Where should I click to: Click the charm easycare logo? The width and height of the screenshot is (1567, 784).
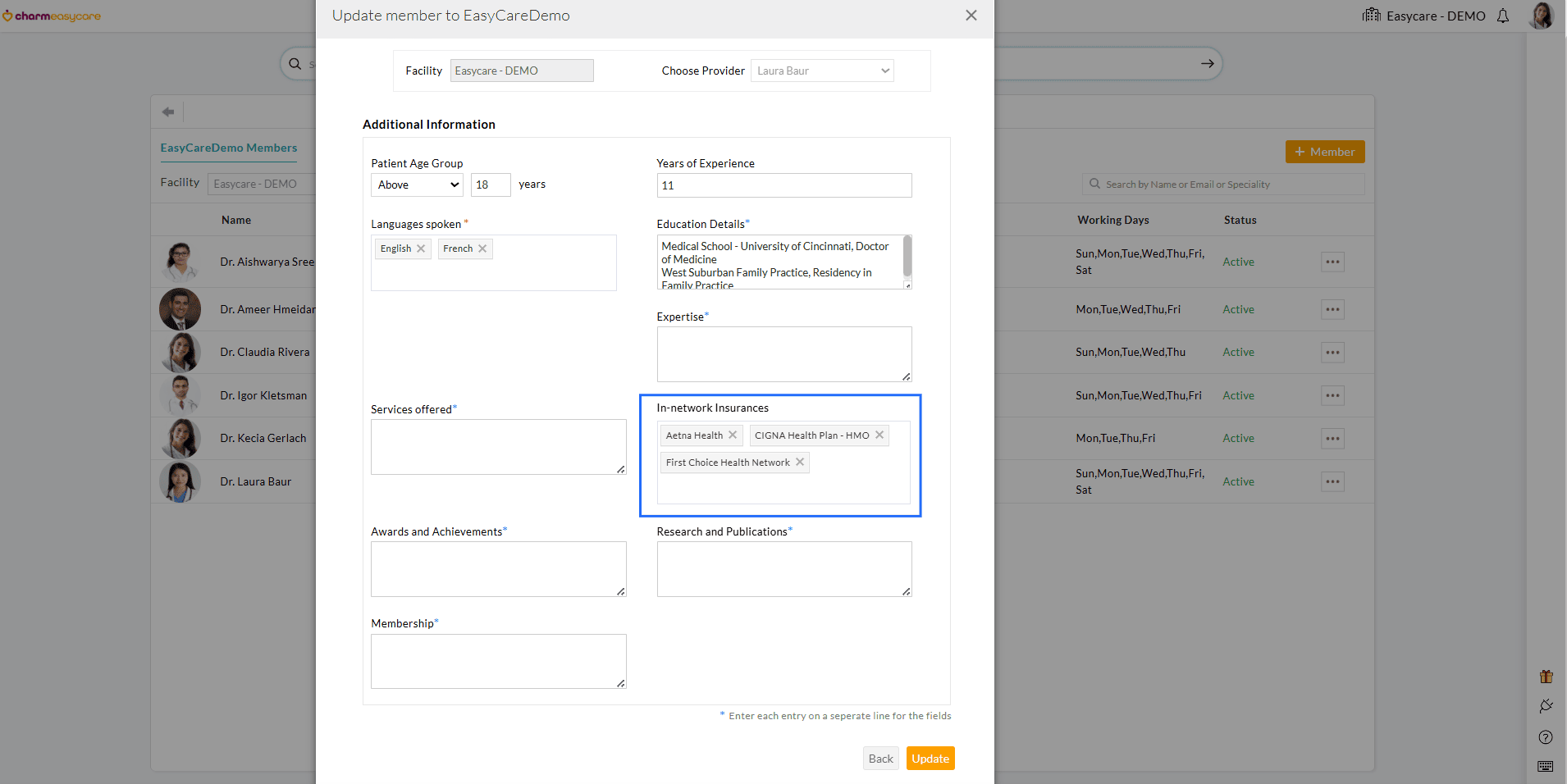(x=52, y=16)
